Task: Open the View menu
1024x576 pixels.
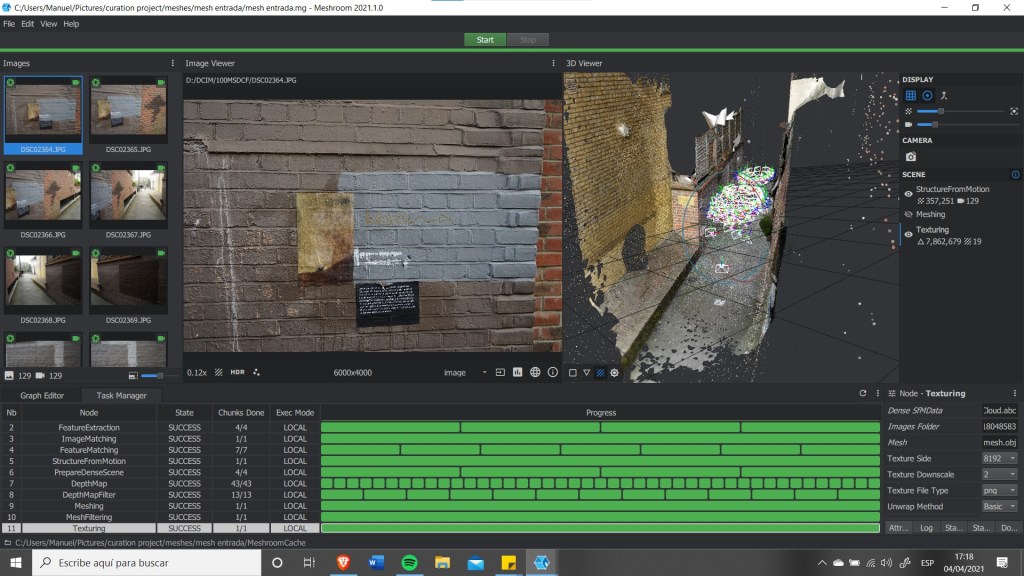Action: point(48,24)
